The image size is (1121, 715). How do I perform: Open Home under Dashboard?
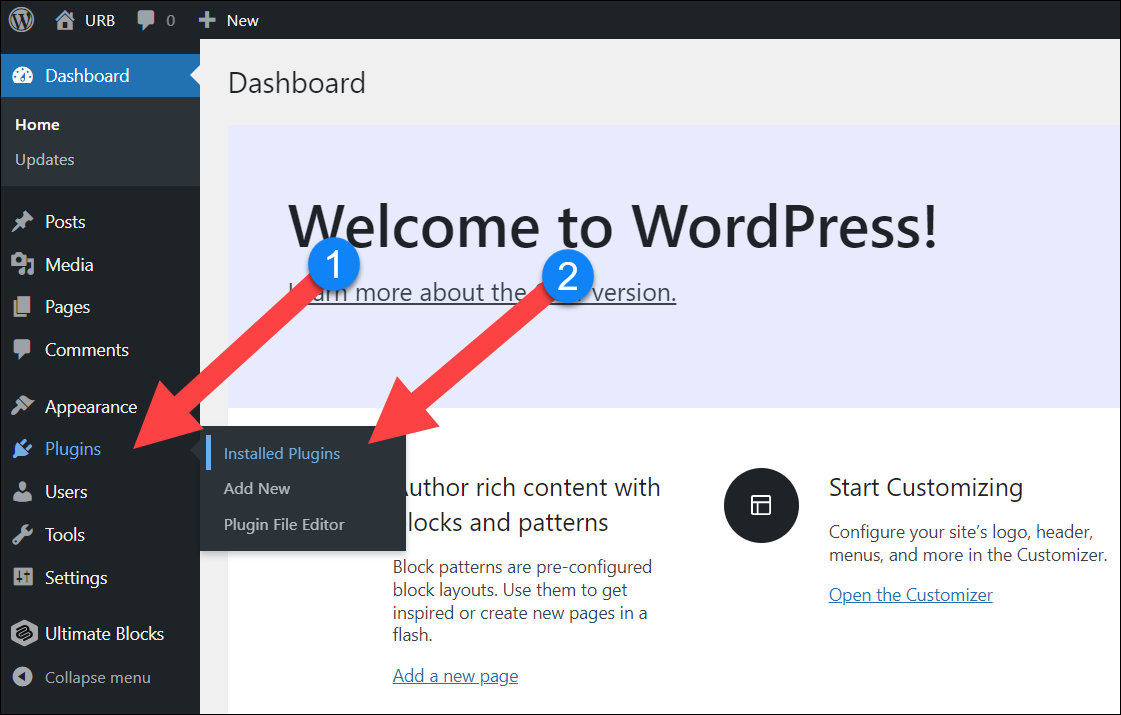click(37, 124)
